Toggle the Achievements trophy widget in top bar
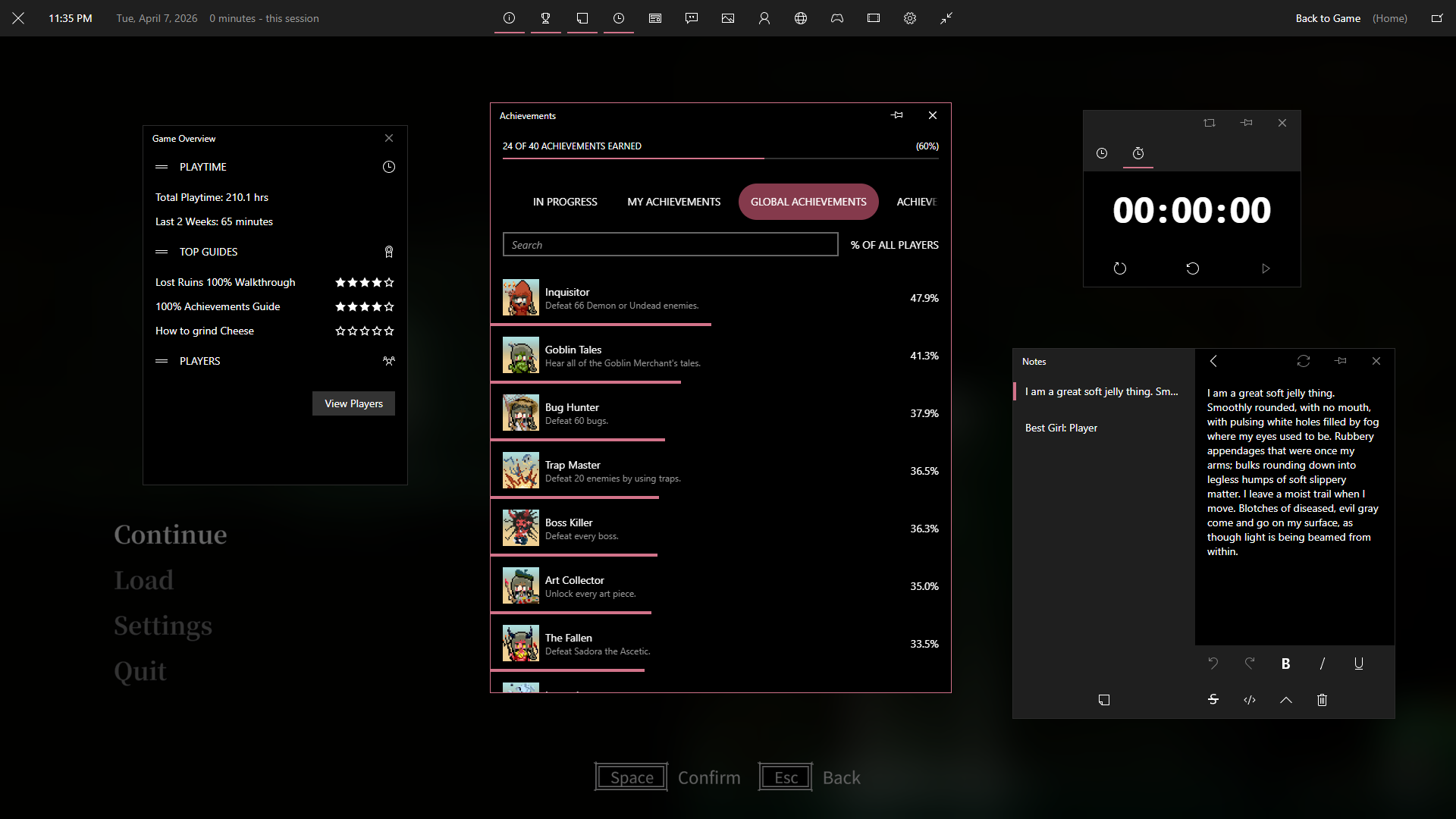The height and width of the screenshot is (819, 1456). tap(545, 18)
